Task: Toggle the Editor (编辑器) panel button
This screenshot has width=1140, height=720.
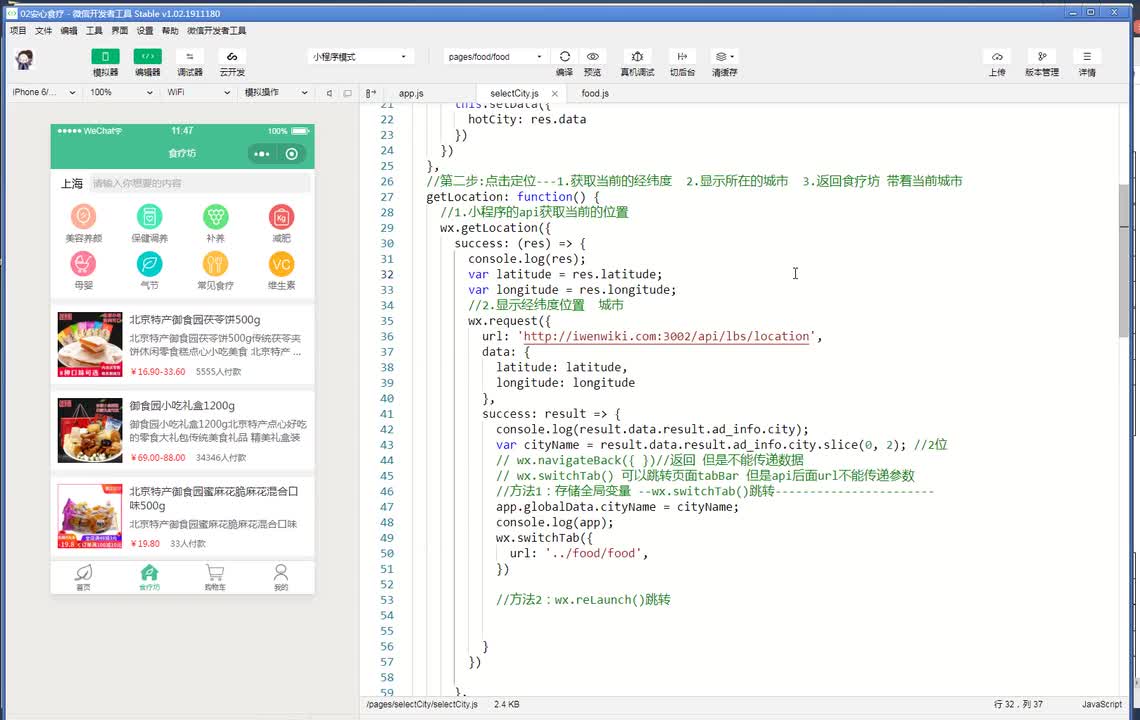Action: click(x=147, y=57)
